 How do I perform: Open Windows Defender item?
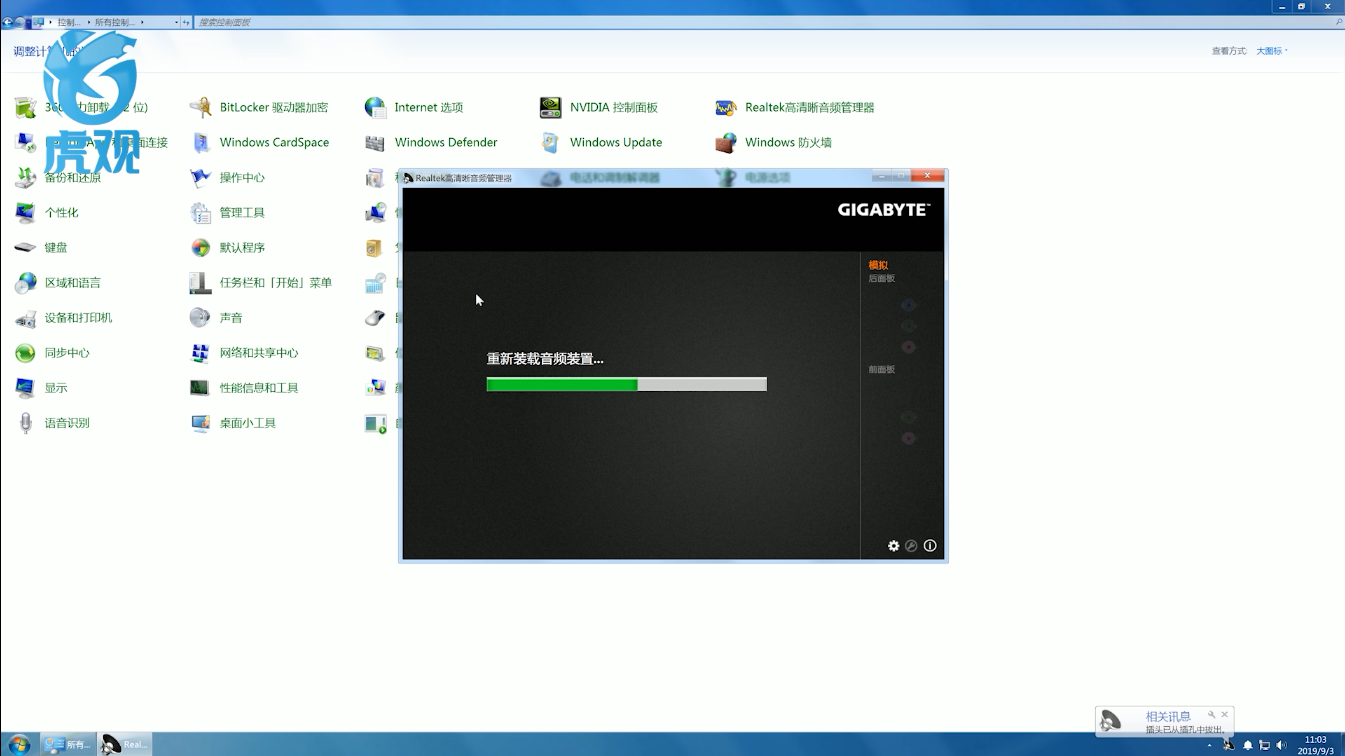click(431, 142)
